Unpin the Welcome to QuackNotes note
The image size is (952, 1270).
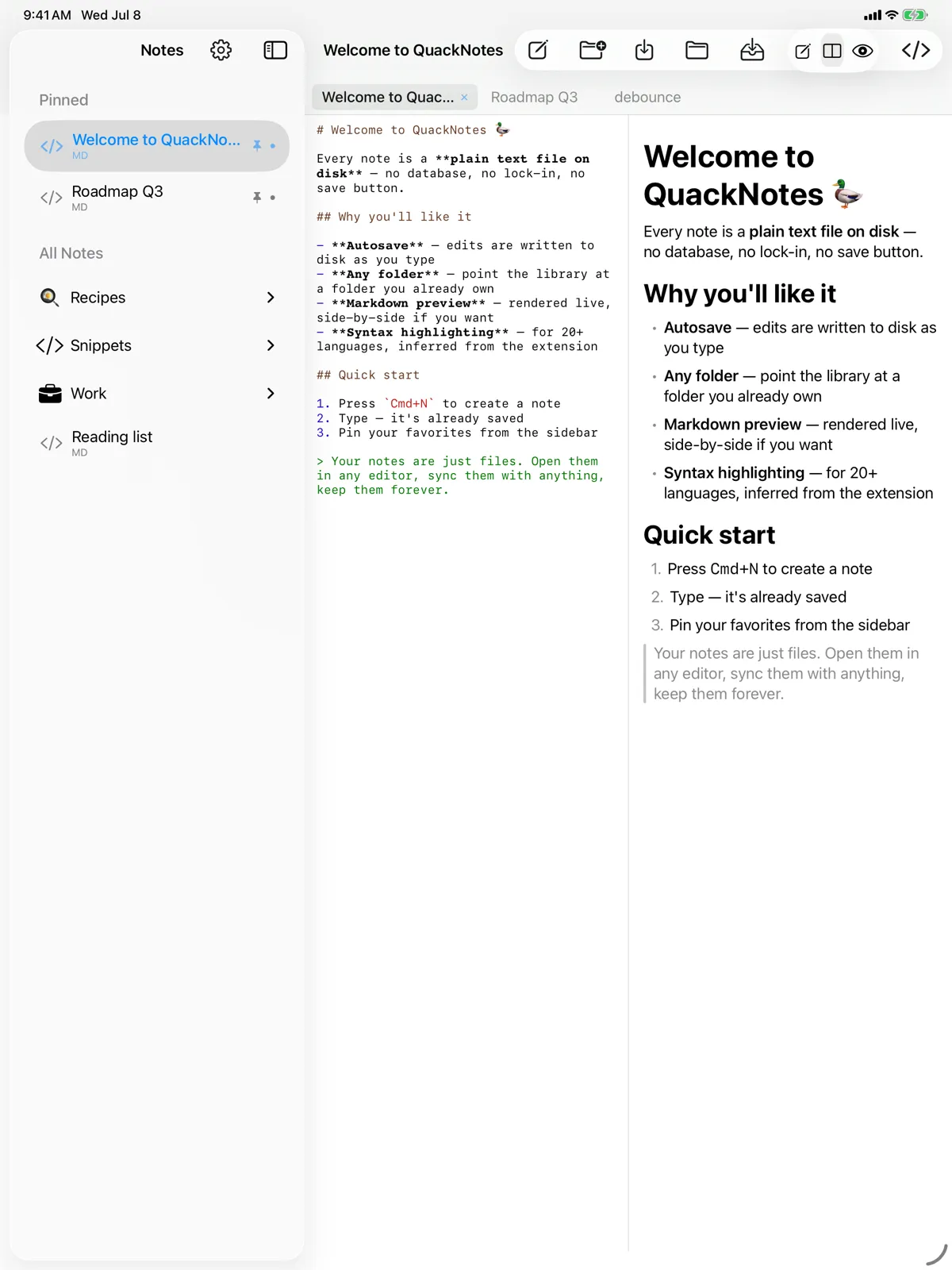pyautogui.click(x=257, y=145)
